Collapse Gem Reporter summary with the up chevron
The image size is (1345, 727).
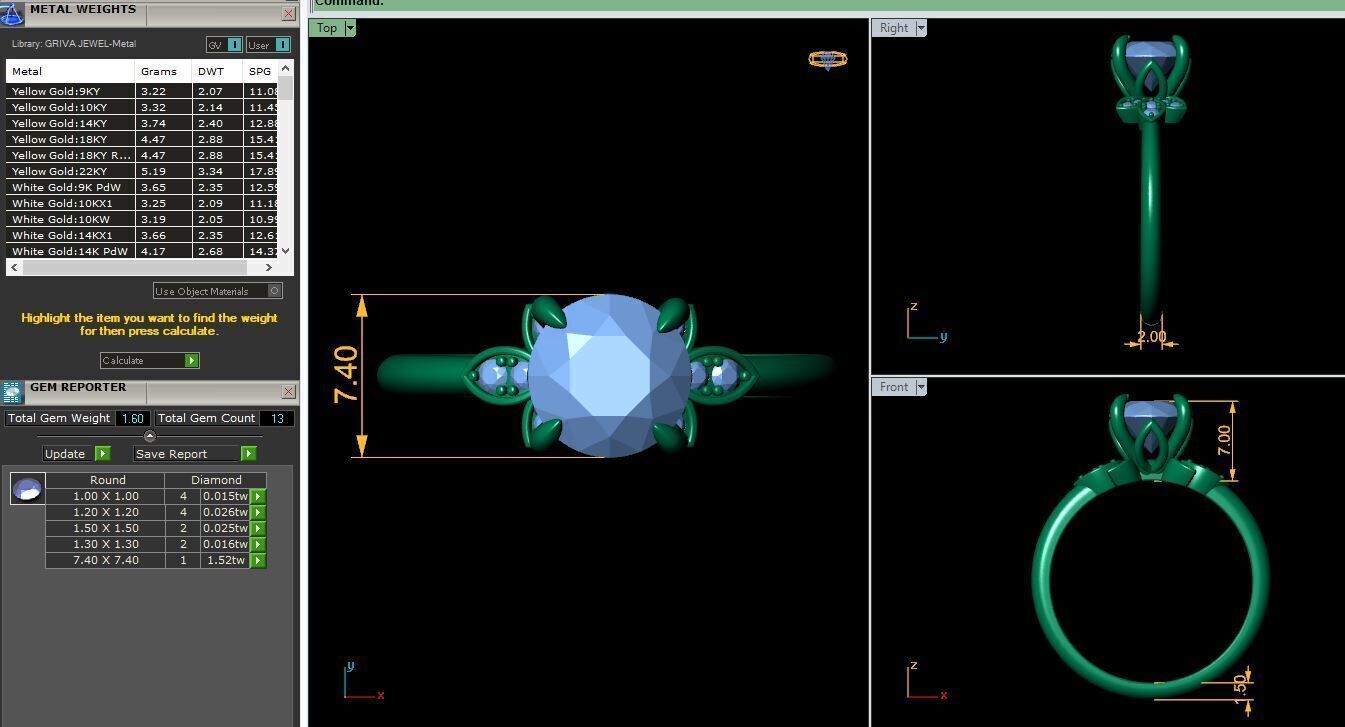tap(150, 436)
